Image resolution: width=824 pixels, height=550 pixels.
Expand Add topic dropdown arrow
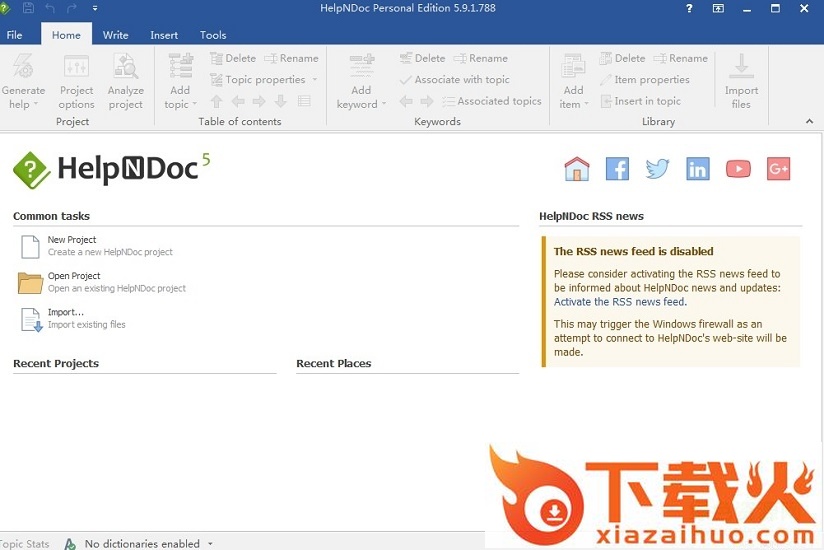click(x=194, y=104)
